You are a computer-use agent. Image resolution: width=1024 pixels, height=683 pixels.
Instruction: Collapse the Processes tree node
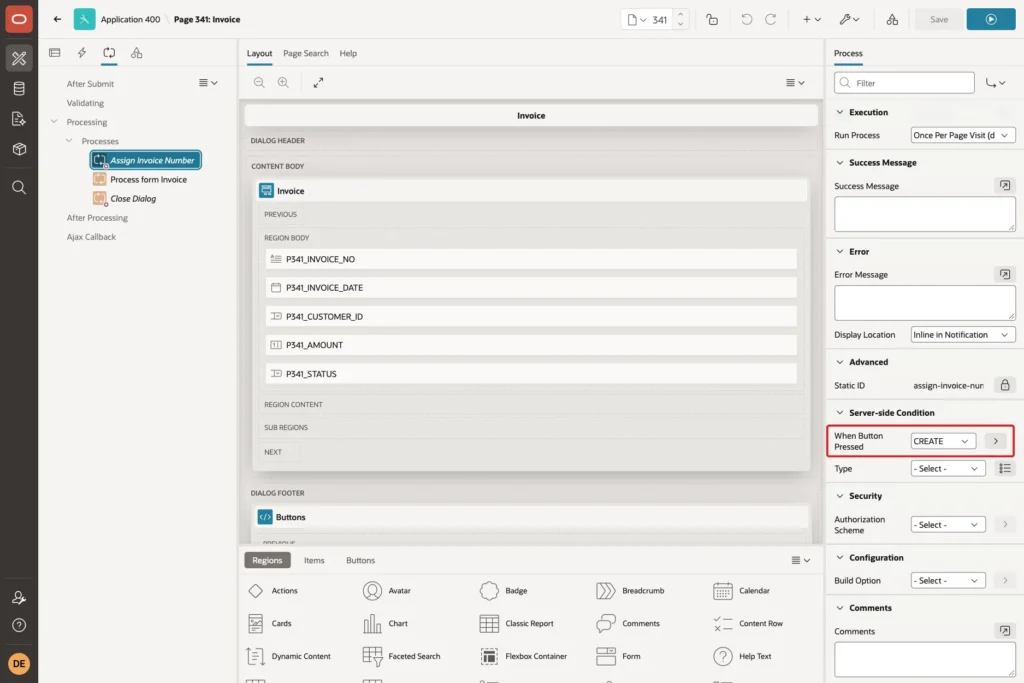[x=69, y=140]
